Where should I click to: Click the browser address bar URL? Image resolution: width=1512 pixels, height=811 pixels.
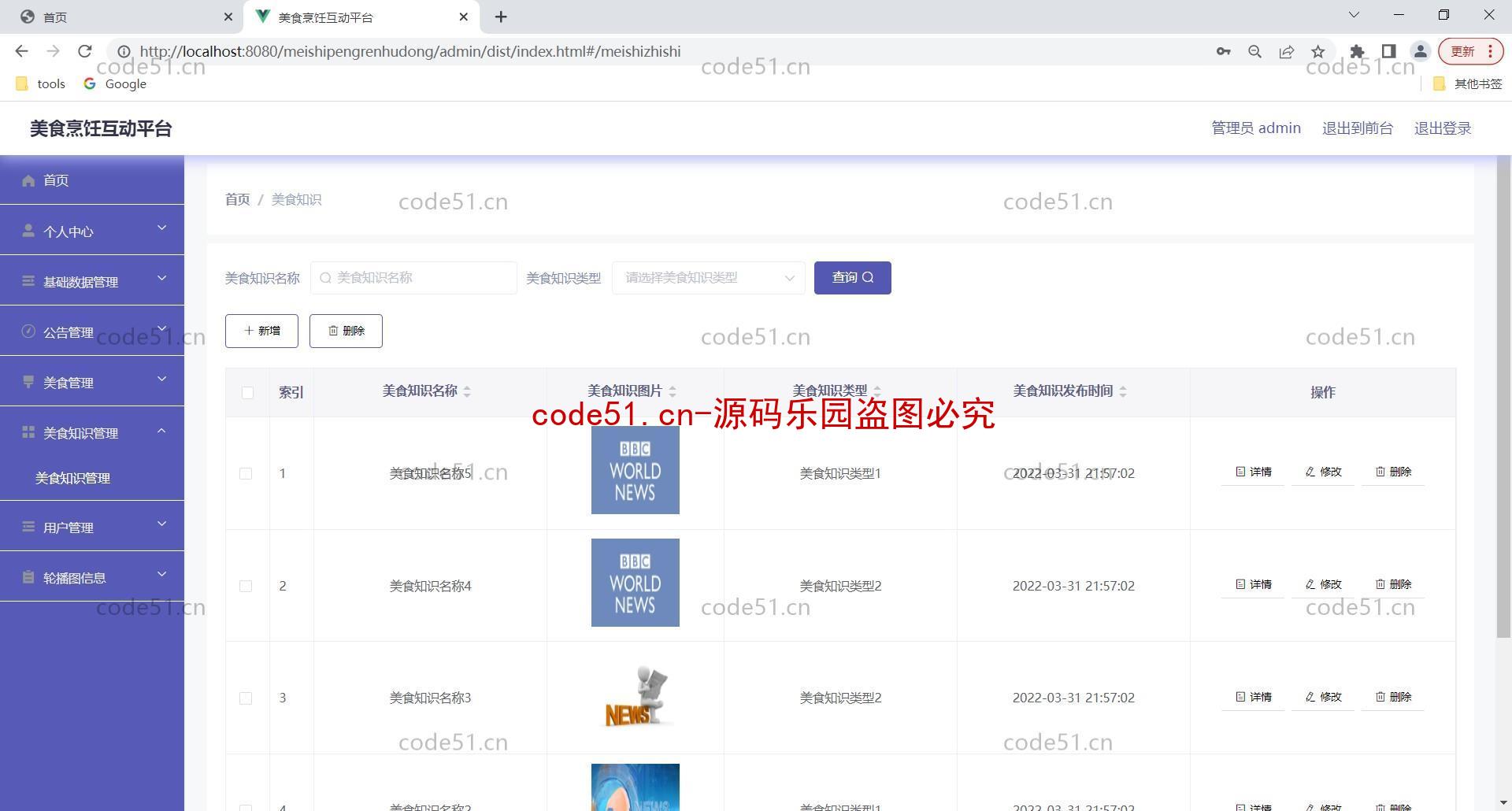[x=410, y=51]
